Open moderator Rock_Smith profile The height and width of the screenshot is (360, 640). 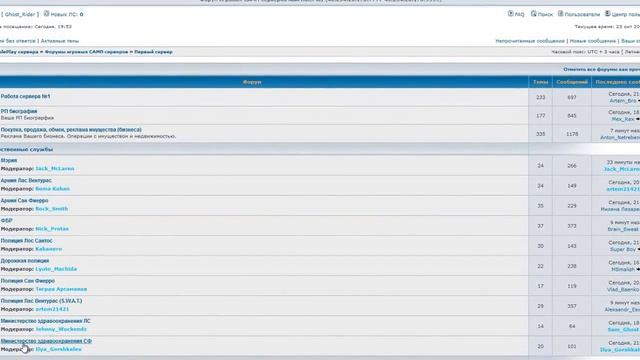click(52, 209)
